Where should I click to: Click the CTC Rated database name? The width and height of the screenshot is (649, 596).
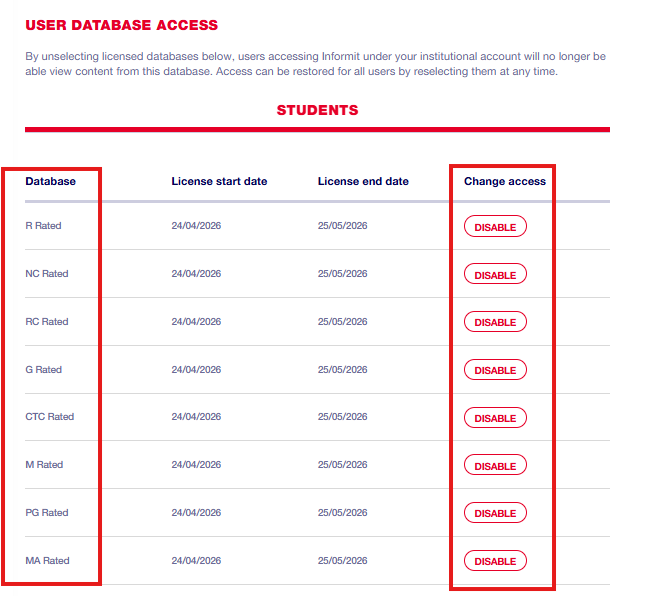coord(49,417)
